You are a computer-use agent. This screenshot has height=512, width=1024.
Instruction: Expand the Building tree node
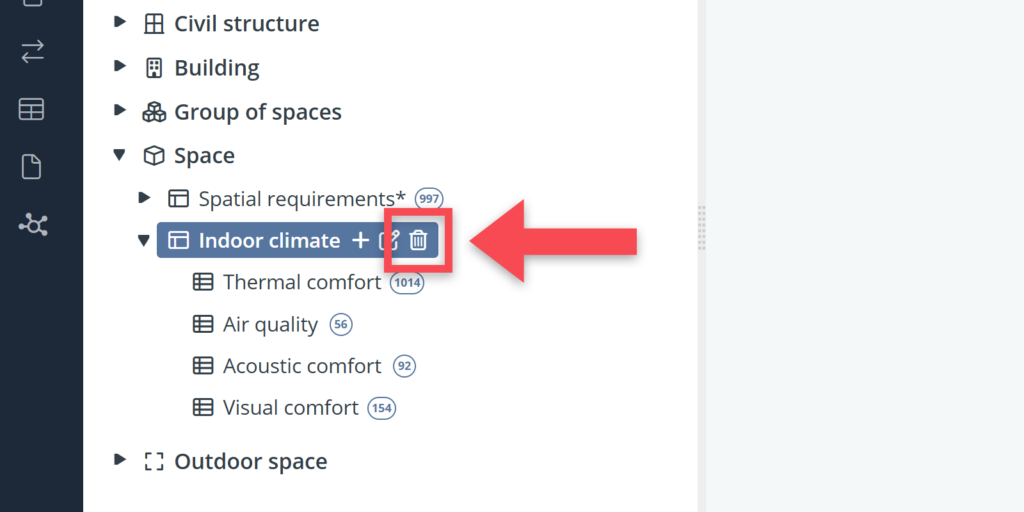(120, 67)
